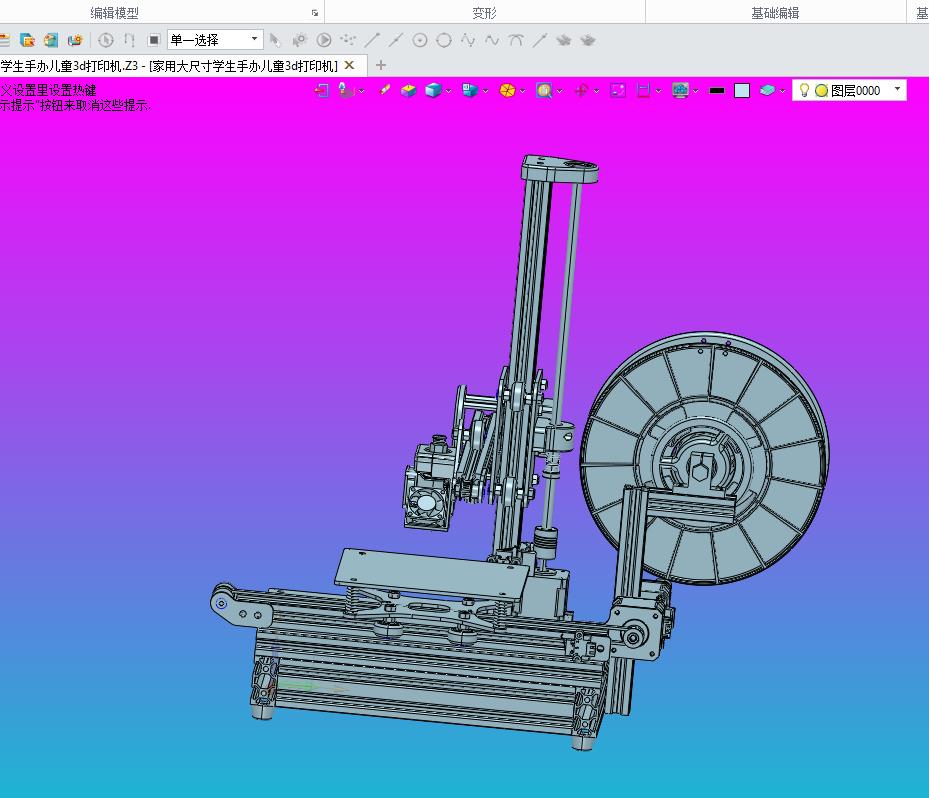Click the red pencil erase icon

tap(385, 90)
